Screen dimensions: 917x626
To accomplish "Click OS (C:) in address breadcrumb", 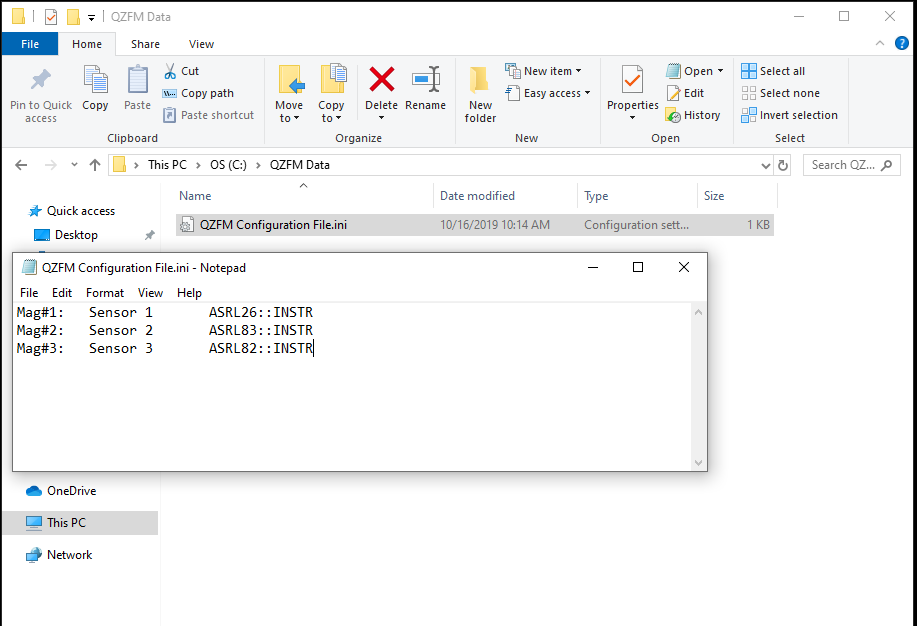I will tap(228, 165).
